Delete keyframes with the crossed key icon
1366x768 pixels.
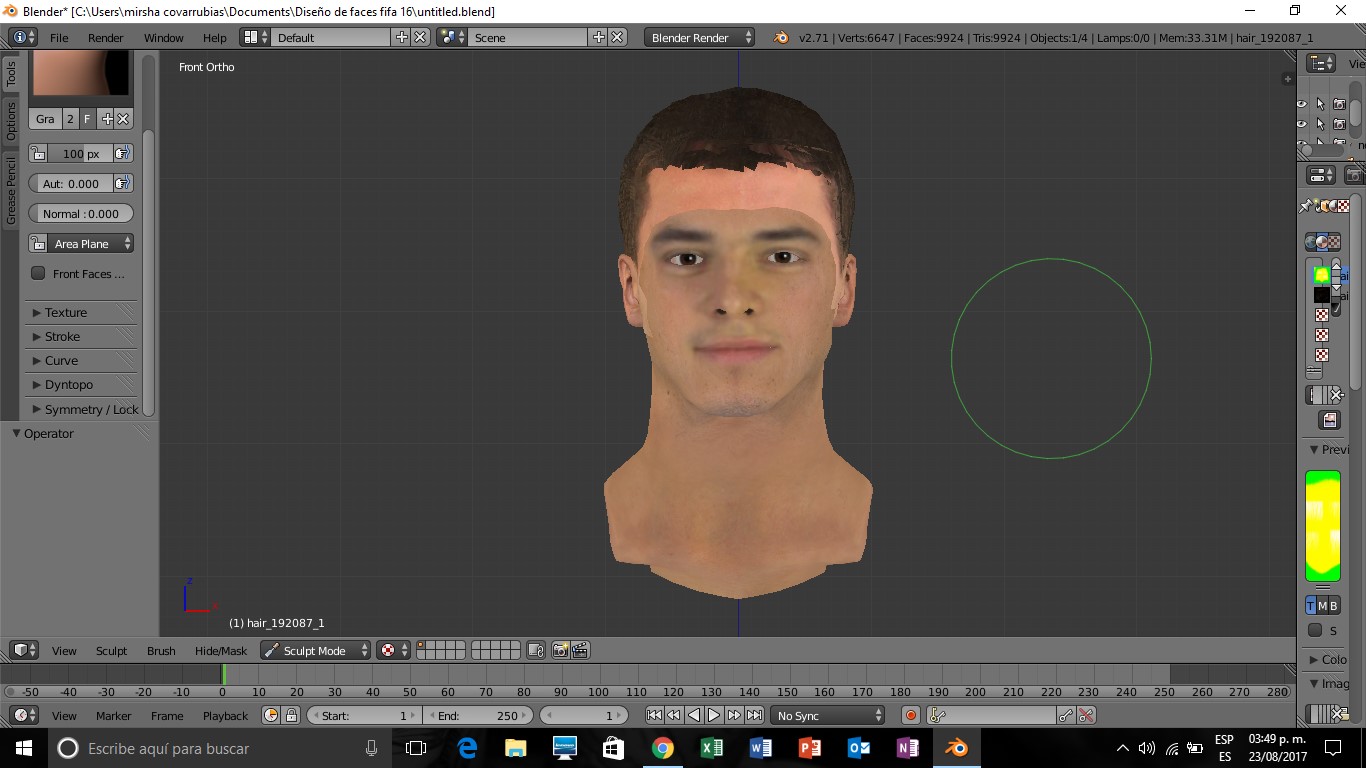[1086, 715]
